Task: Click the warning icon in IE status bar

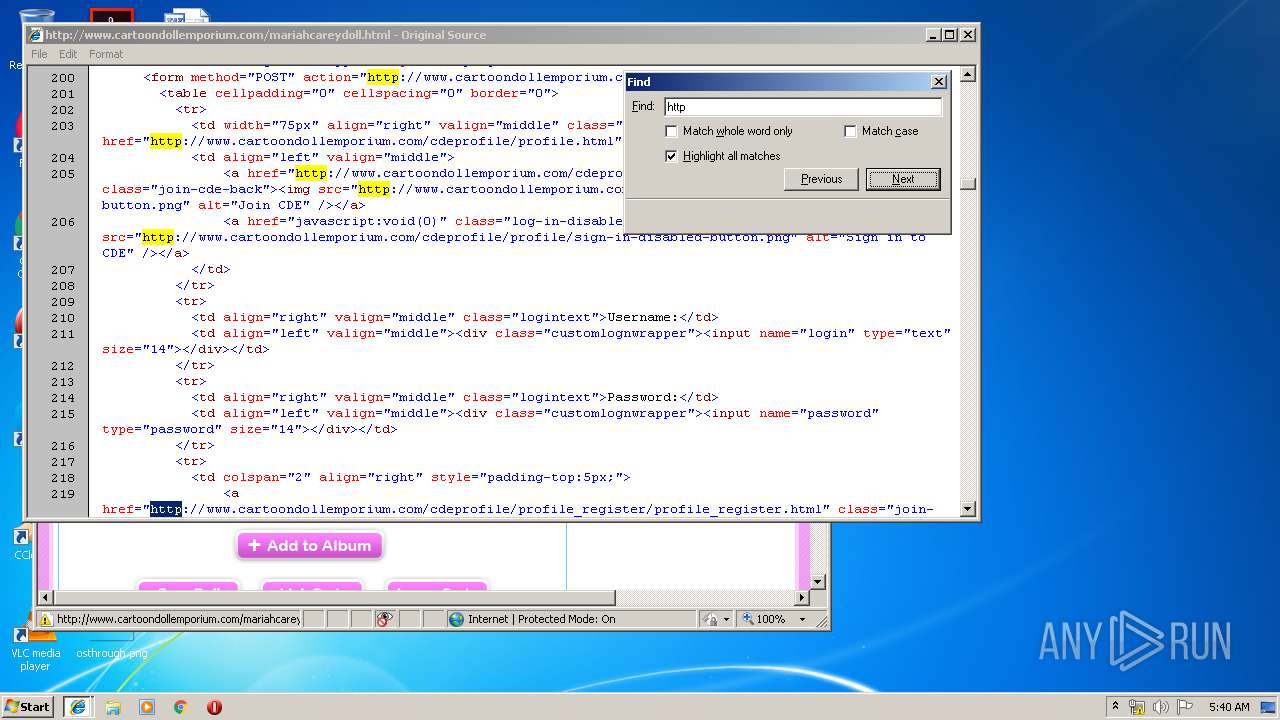Action: (x=46, y=619)
